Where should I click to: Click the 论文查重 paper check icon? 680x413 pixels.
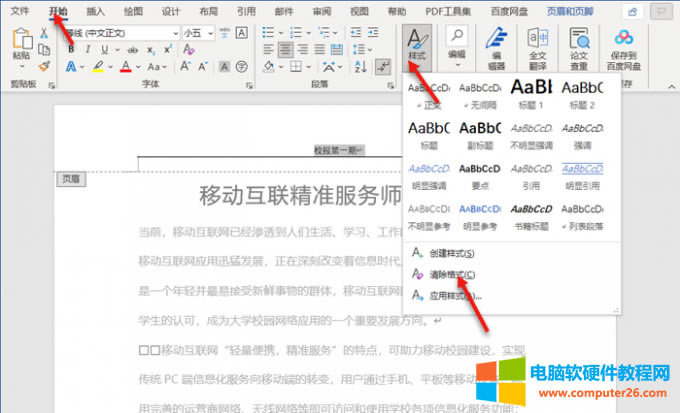coord(579,44)
